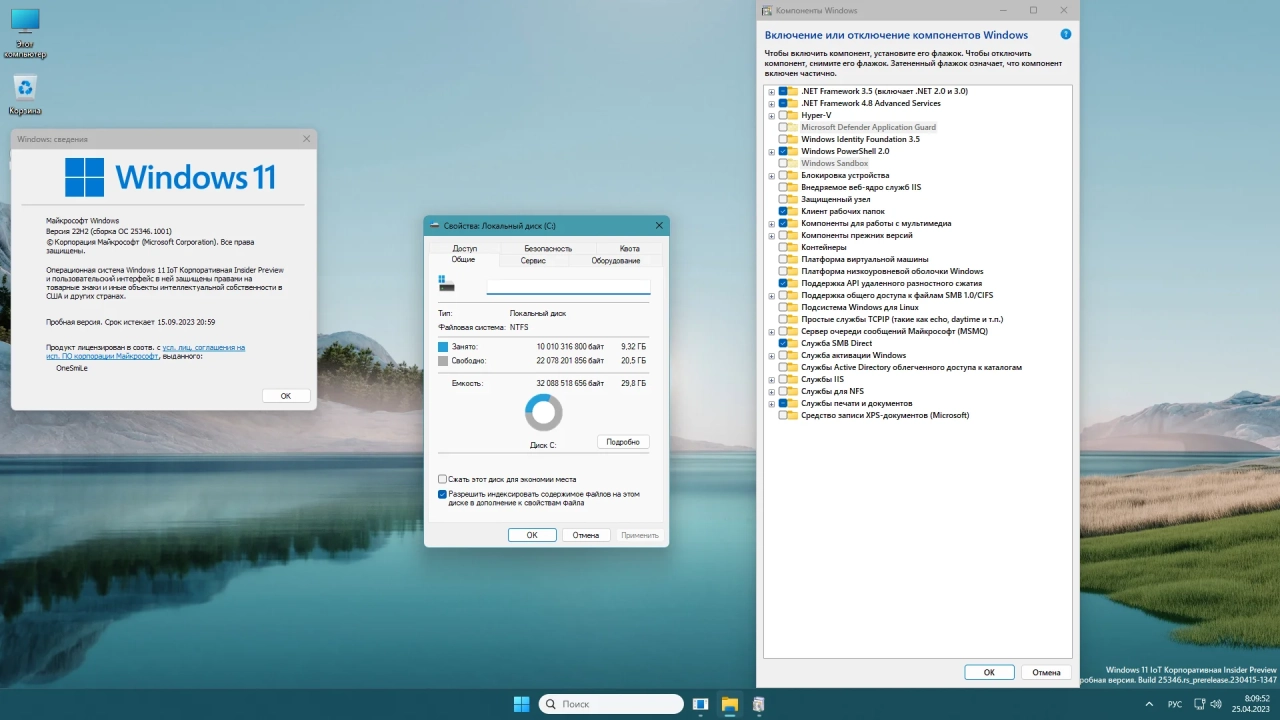Click the folder icon beside Hyper-V
This screenshot has width=1280, height=720.
[x=793, y=115]
